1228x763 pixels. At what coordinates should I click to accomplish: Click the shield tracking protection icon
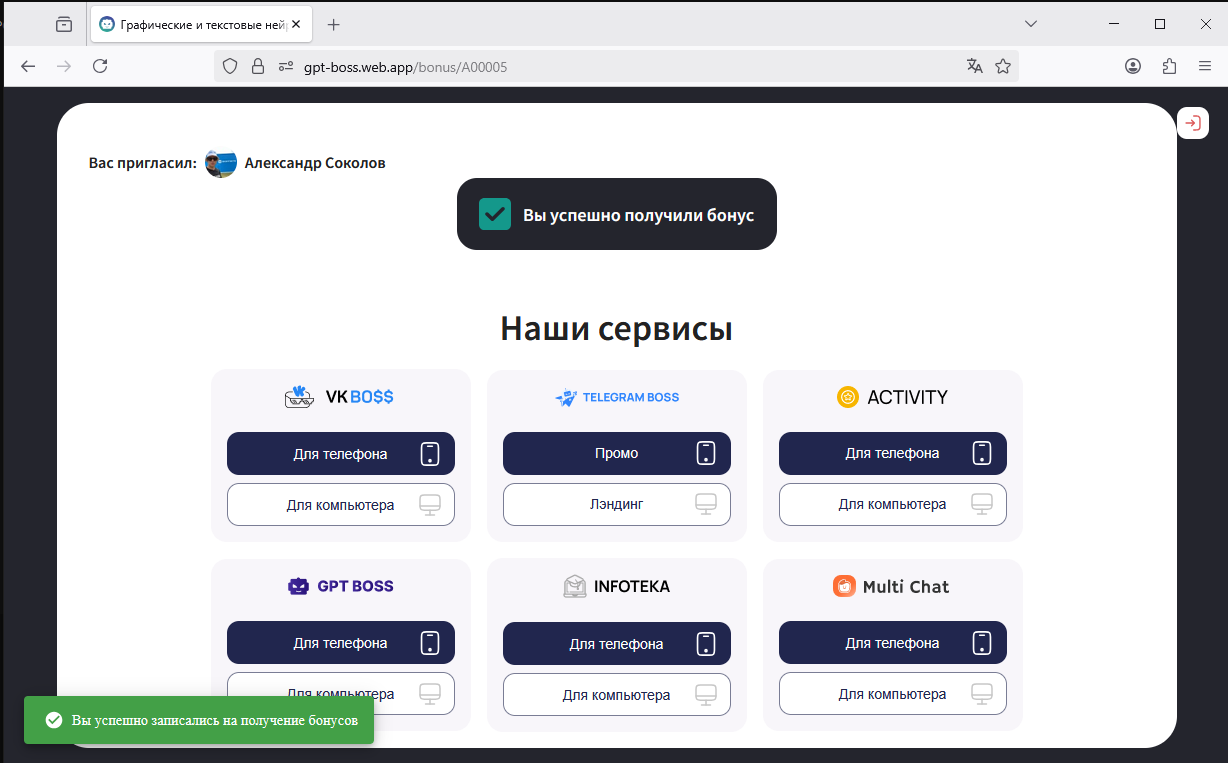click(230, 66)
